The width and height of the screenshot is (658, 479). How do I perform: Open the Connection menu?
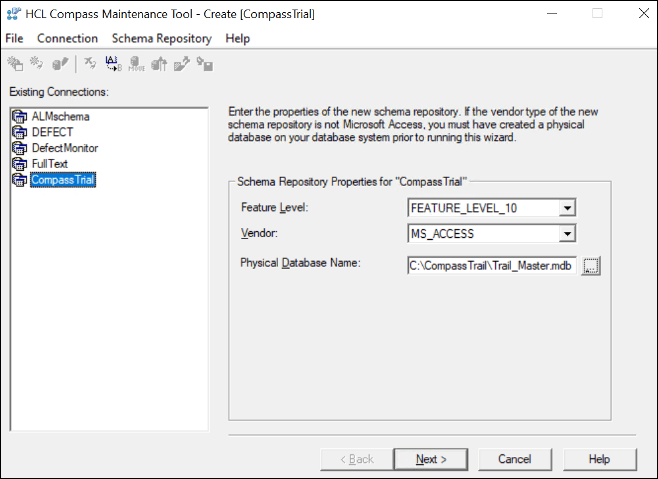pyautogui.click(x=67, y=38)
